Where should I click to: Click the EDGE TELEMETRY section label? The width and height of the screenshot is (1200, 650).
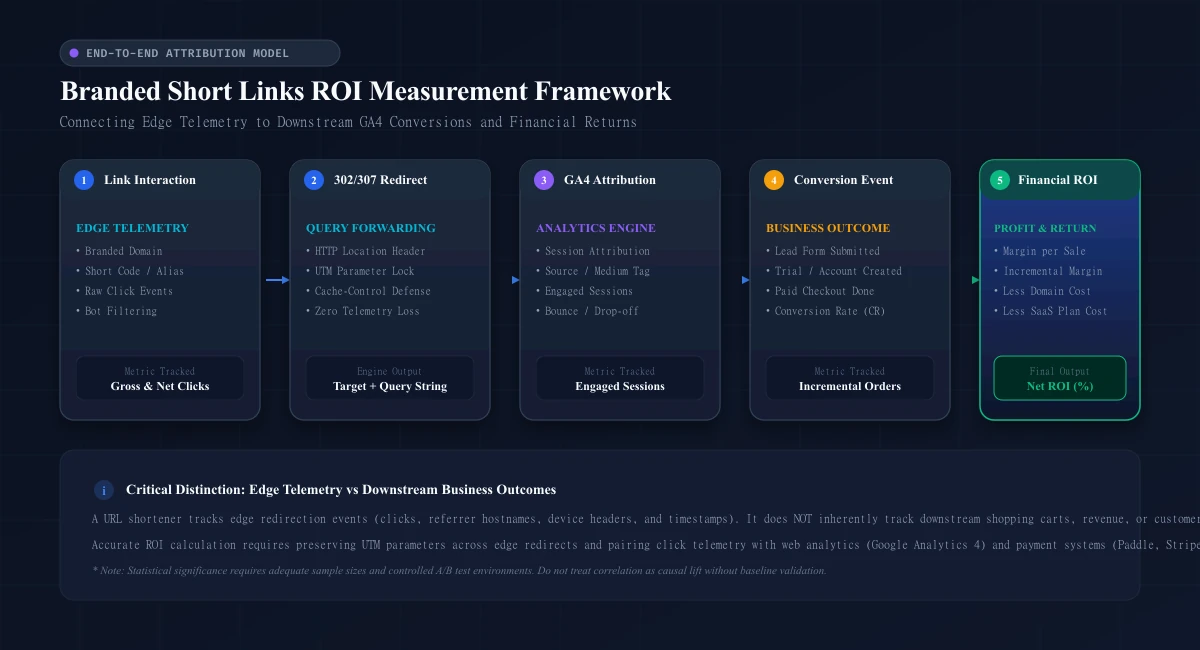132,228
